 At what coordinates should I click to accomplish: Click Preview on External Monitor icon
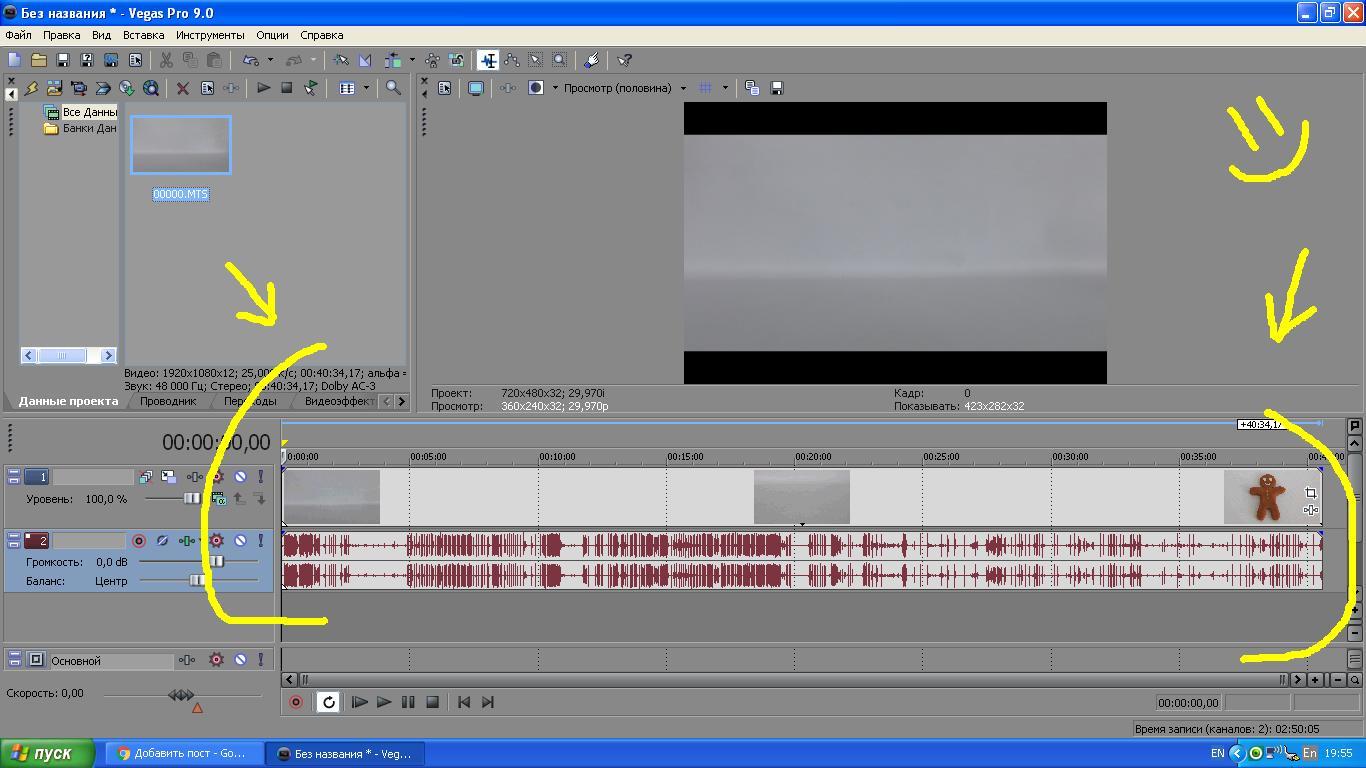[476, 88]
